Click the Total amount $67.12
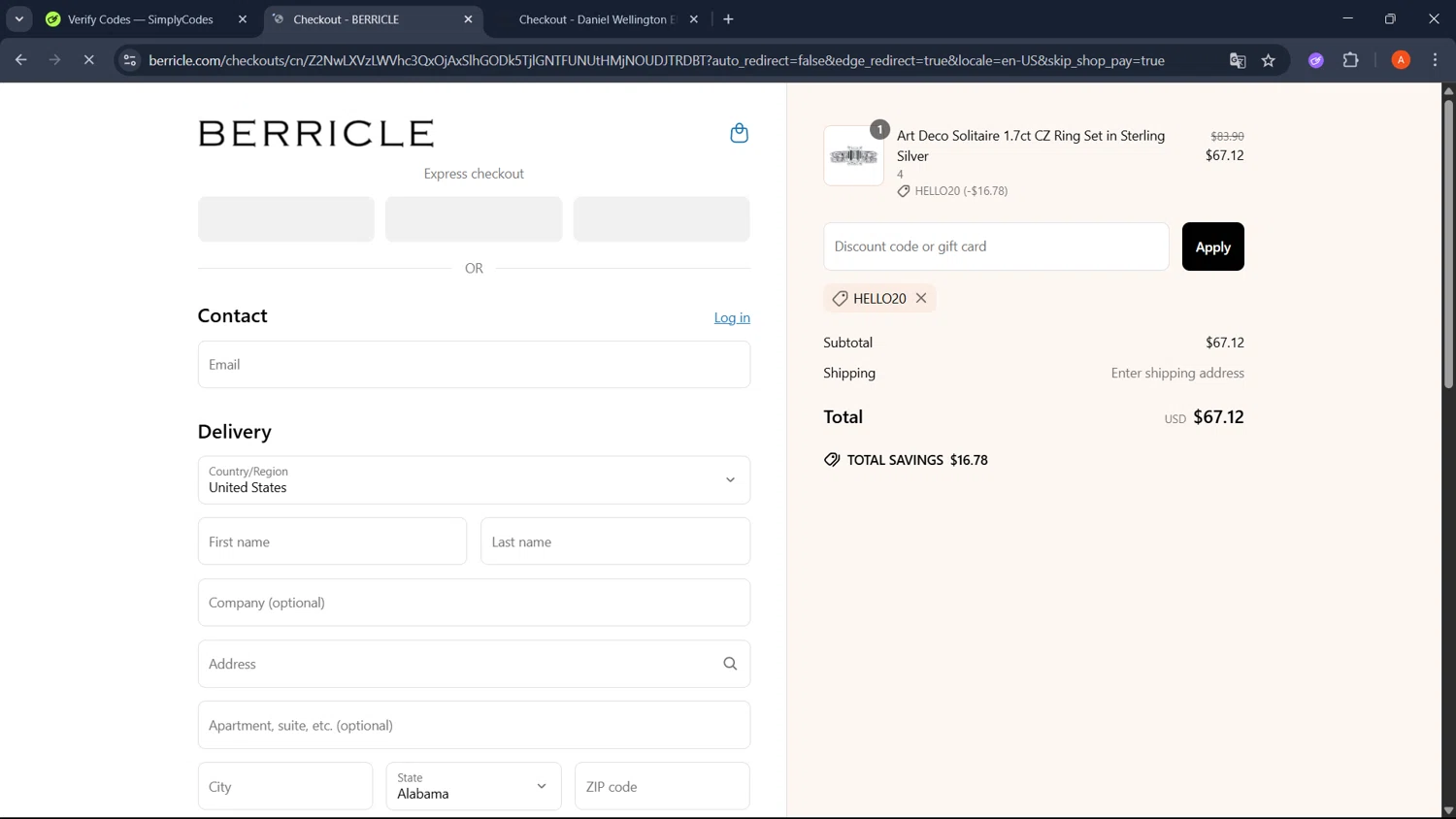Screen dimensions: 1456x819 click(1218, 416)
